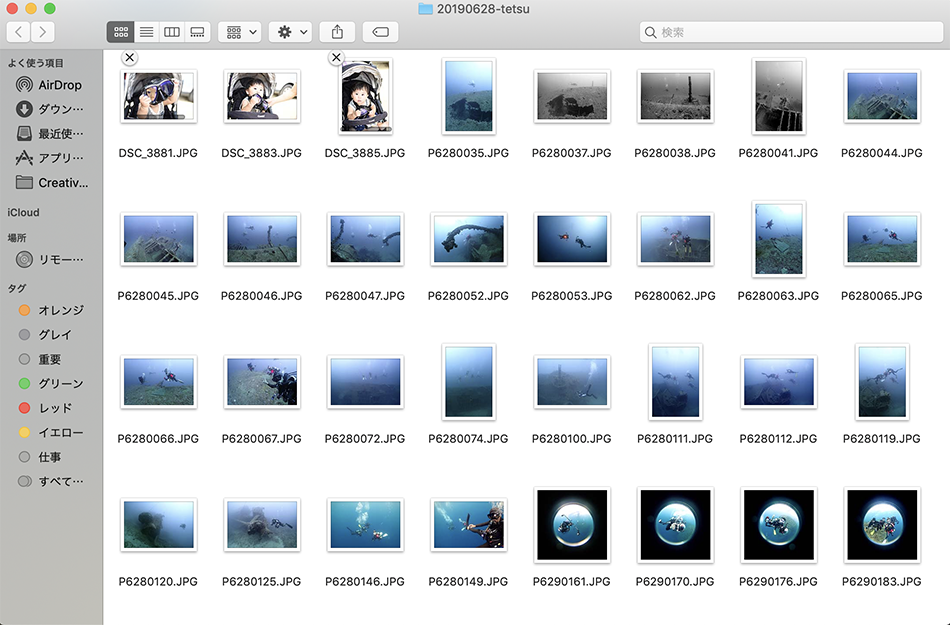Select the P6280052.JPG thumbnail
The height and width of the screenshot is (625, 950).
pyautogui.click(x=468, y=239)
